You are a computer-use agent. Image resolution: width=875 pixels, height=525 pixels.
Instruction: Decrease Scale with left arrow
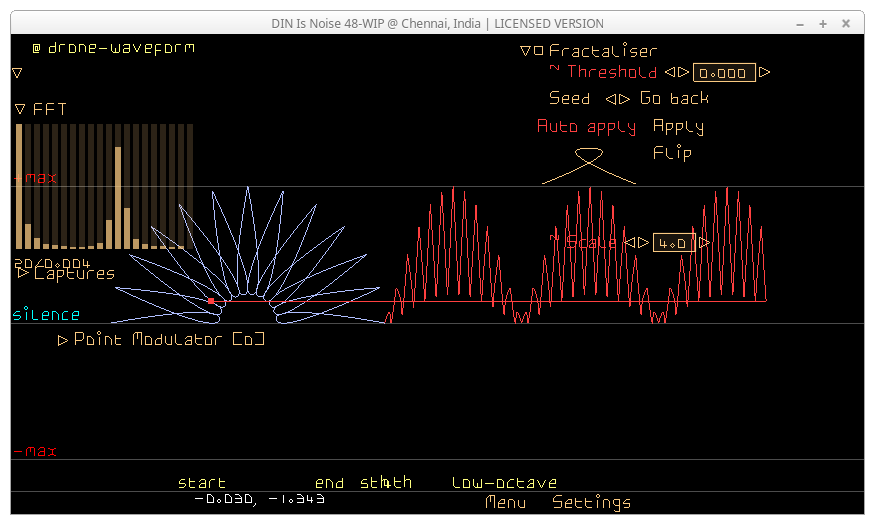(630, 243)
